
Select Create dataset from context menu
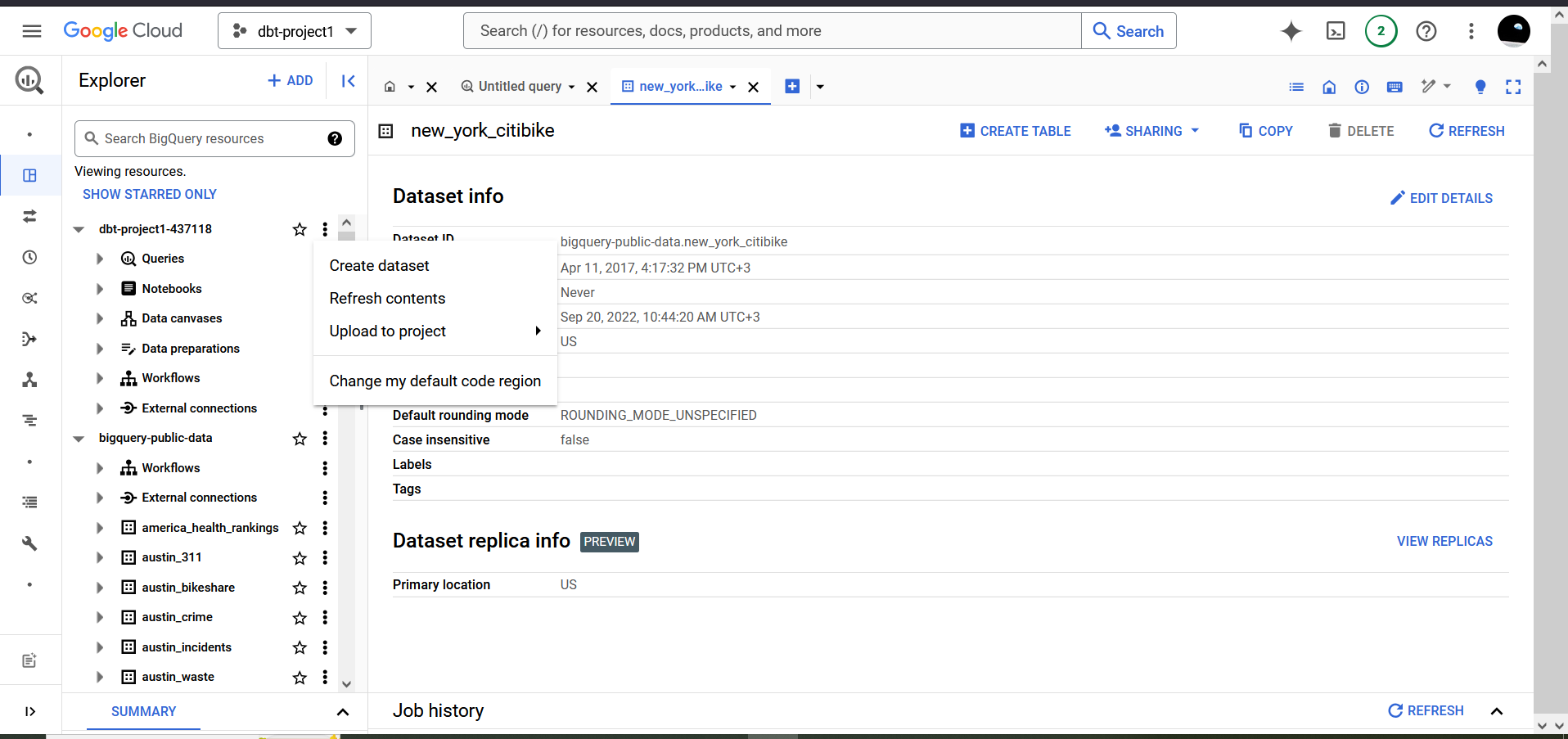click(435, 266)
